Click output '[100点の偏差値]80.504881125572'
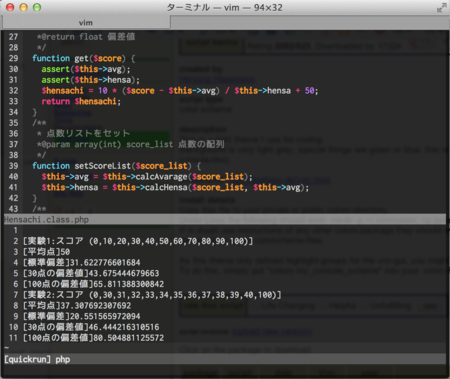450x379 pixels. point(93,338)
